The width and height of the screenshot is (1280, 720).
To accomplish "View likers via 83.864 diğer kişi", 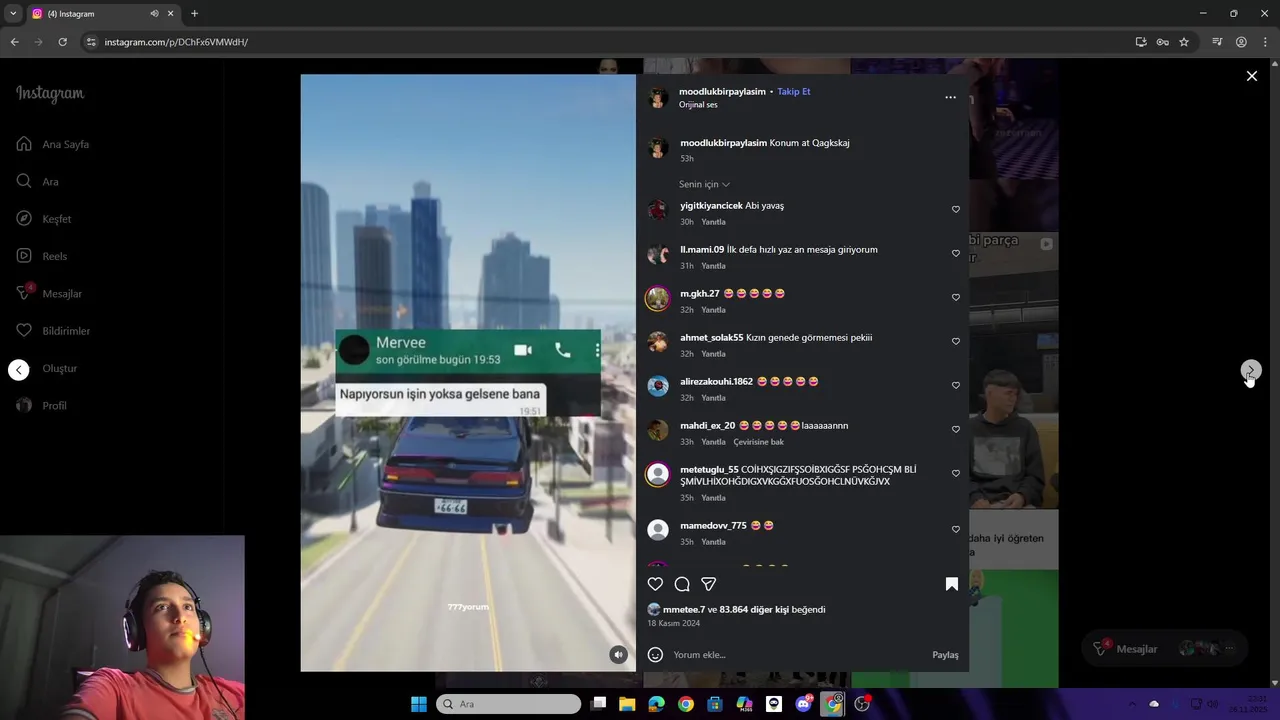I will pos(753,609).
